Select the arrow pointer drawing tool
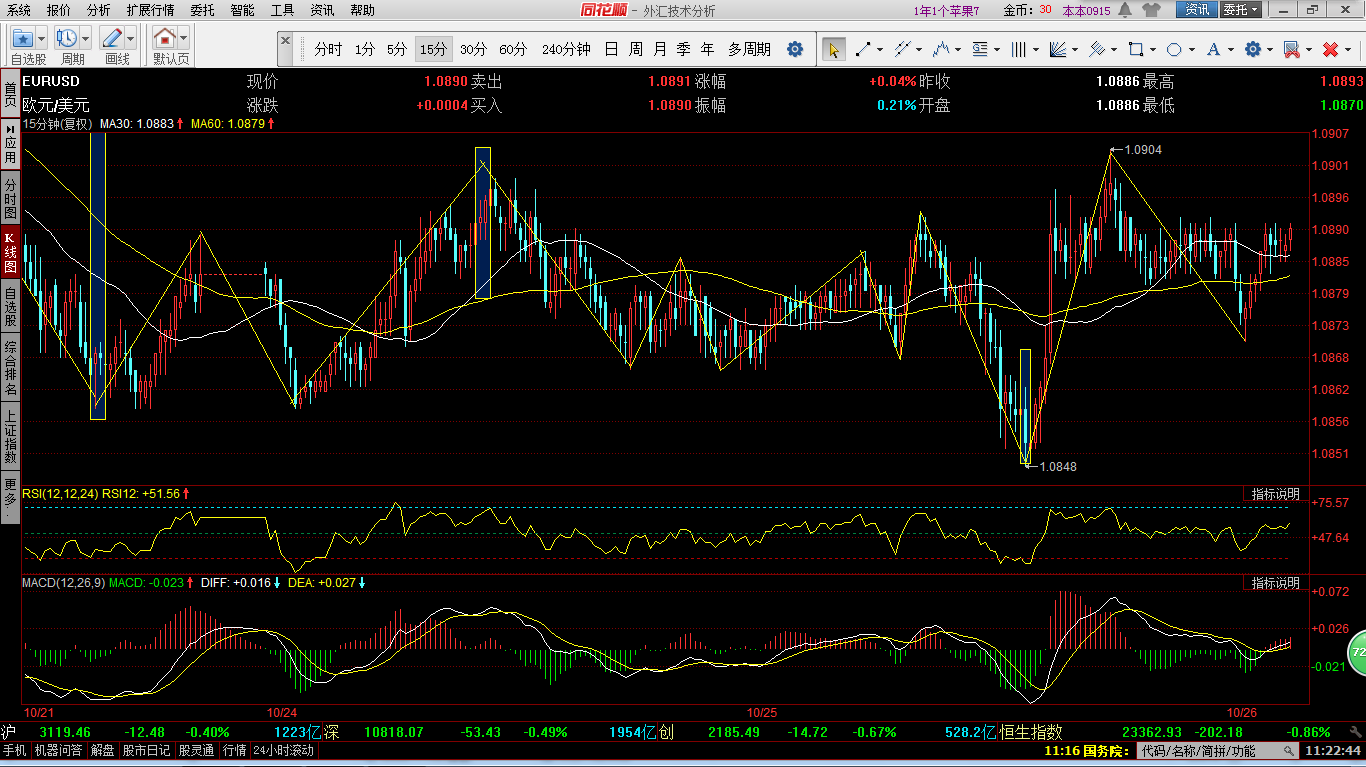Screen dimensions: 1366x767 [x=834, y=49]
